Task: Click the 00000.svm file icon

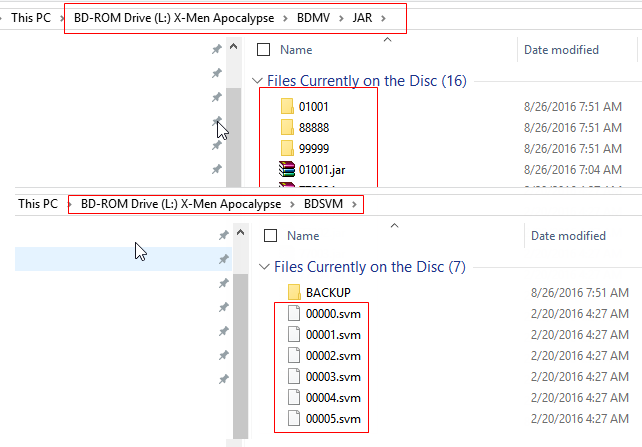Action: pyautogui.click(x=294, y=313)
